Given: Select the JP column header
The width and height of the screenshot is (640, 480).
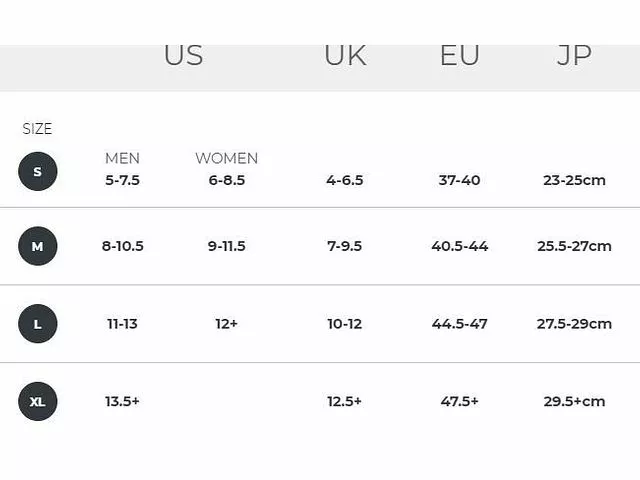Looking at the screenshot, I should tap(574, 56).
